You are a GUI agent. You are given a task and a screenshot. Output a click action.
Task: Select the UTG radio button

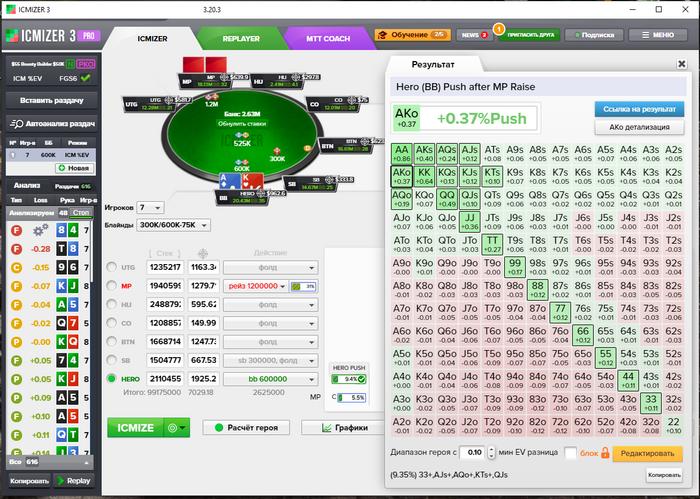111,267
